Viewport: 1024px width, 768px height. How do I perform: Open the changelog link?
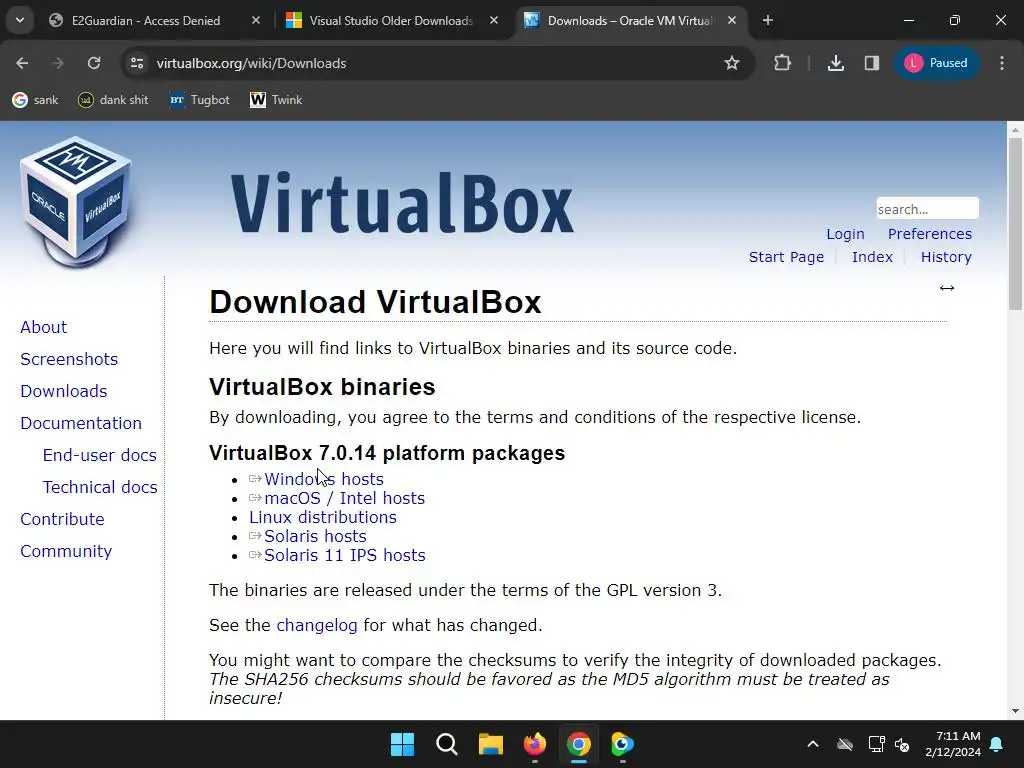317,626
